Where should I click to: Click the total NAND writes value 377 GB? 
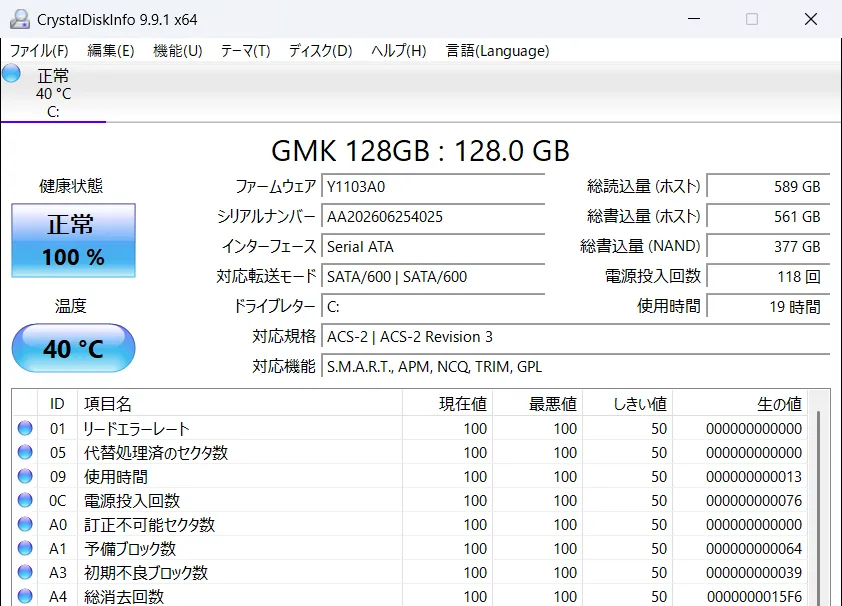(x=768, y=247)
